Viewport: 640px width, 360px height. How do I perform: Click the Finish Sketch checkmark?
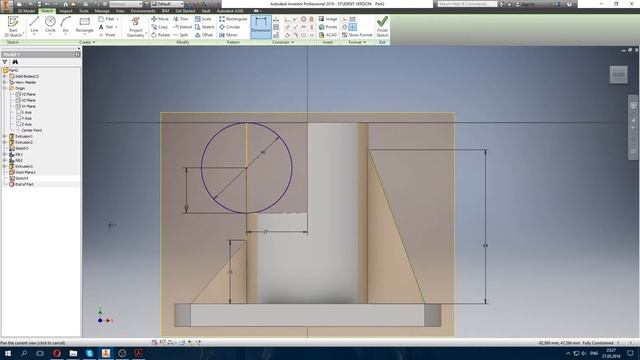point(382,27)
